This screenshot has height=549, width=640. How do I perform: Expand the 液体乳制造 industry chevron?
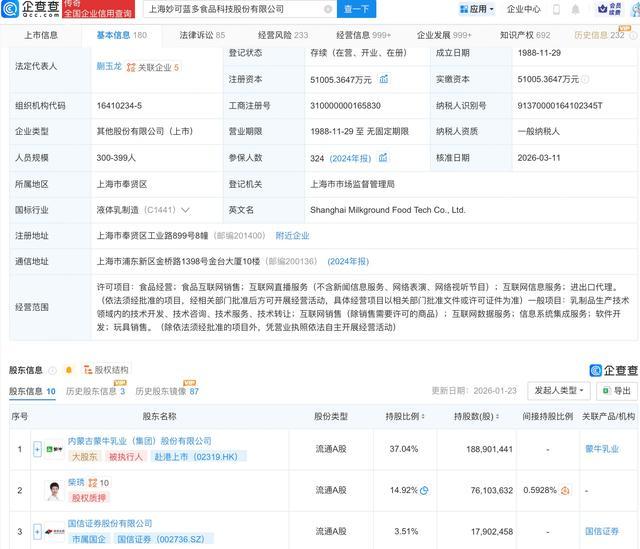click(x=184, y=210)
